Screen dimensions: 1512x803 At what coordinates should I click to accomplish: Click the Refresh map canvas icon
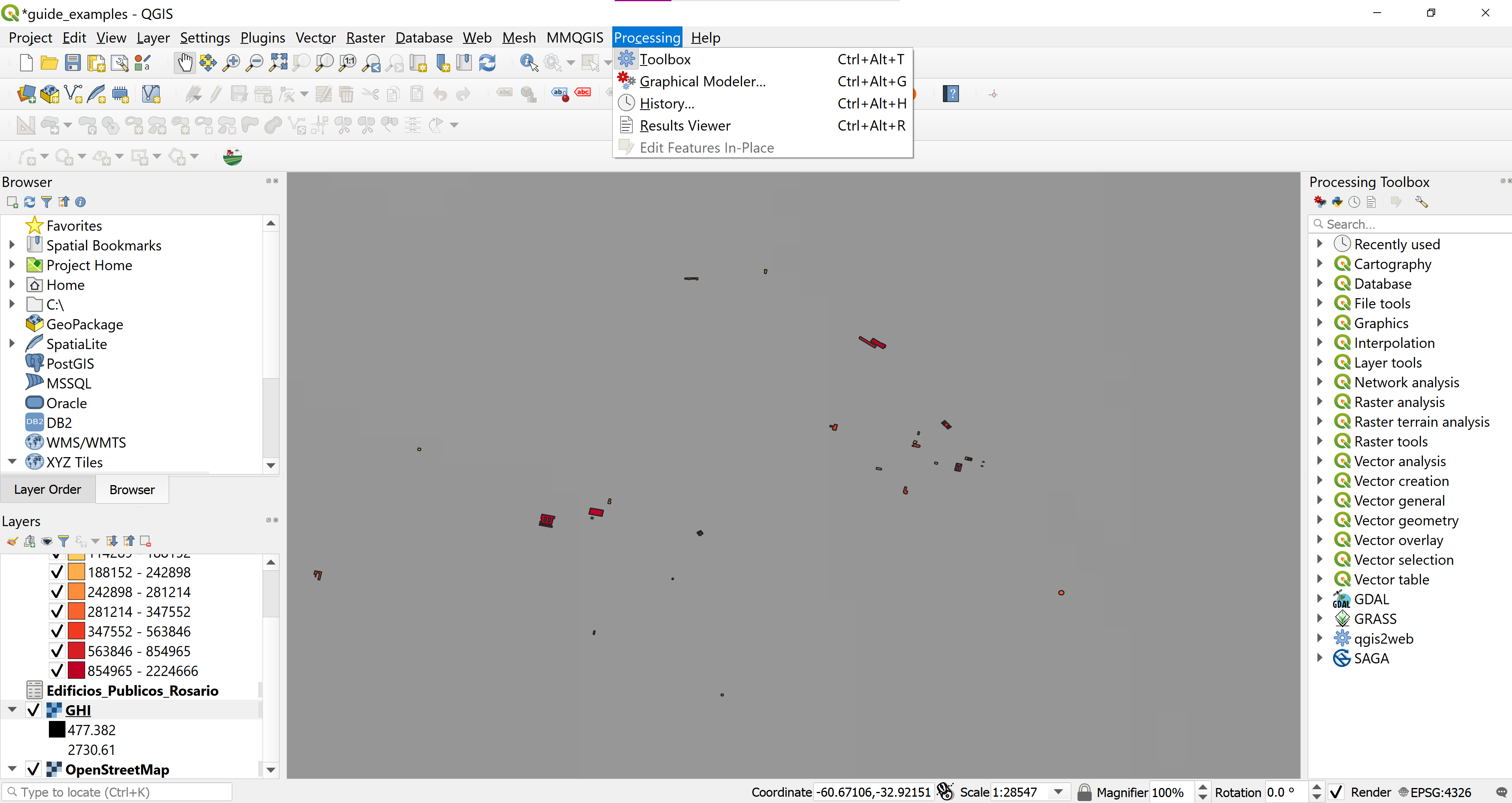(x=487, y=63)
